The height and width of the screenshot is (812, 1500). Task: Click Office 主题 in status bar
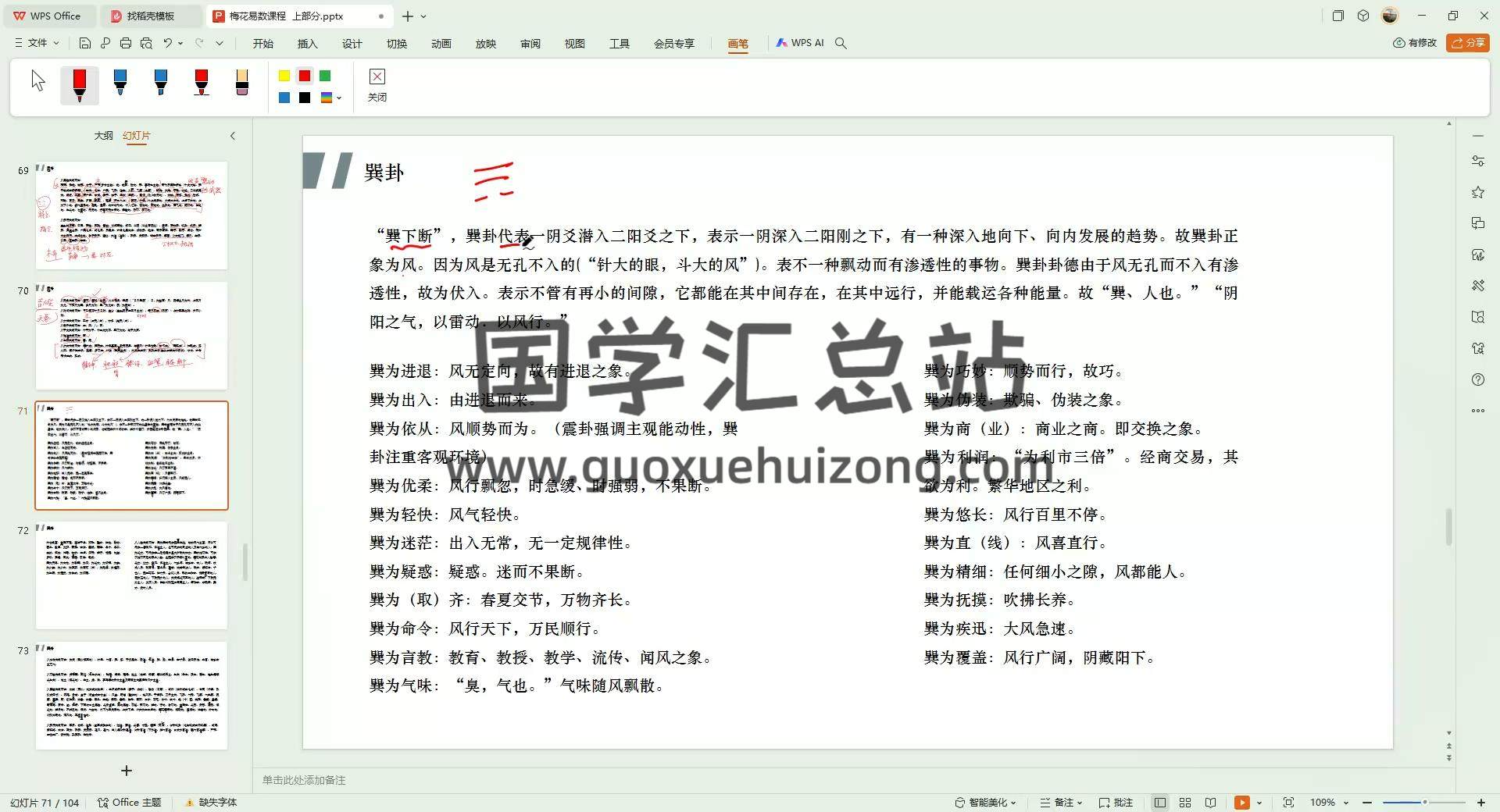tap(130, 803)
